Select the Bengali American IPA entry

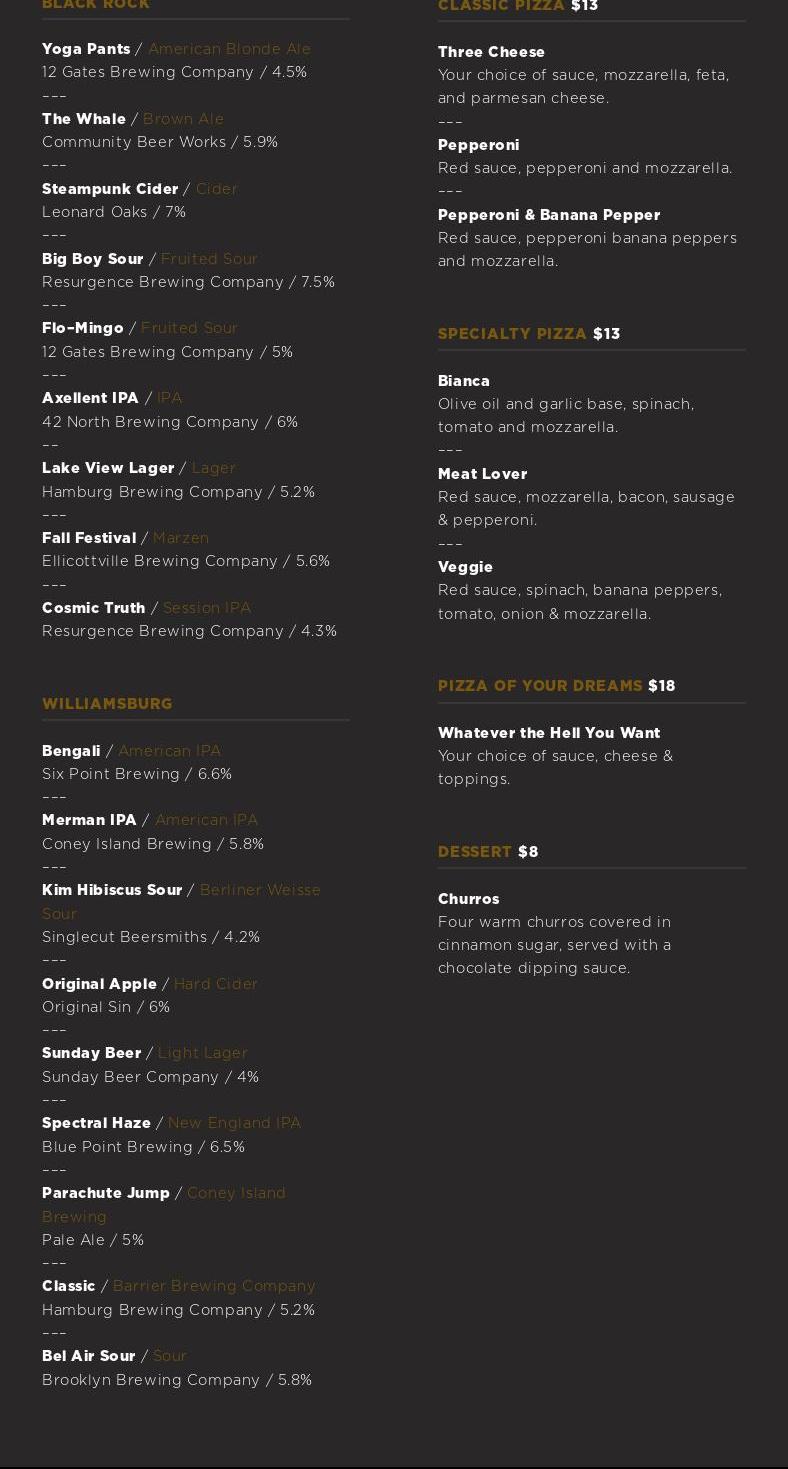(x=71, y=751)
